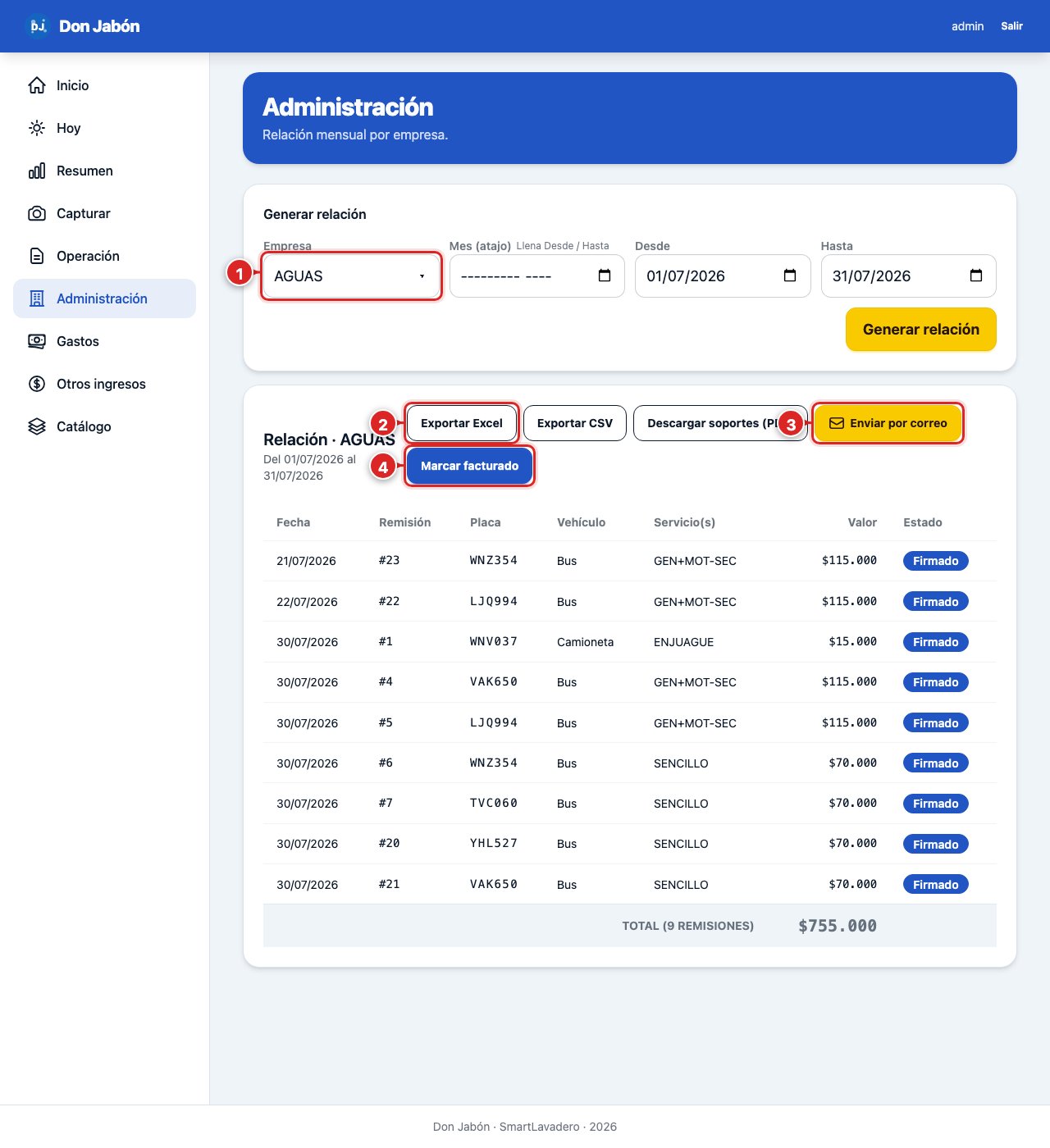Click the Administración building icon
Image resolution: width=1050 pixels, height=1148 pixels.
tap(37, 298)
